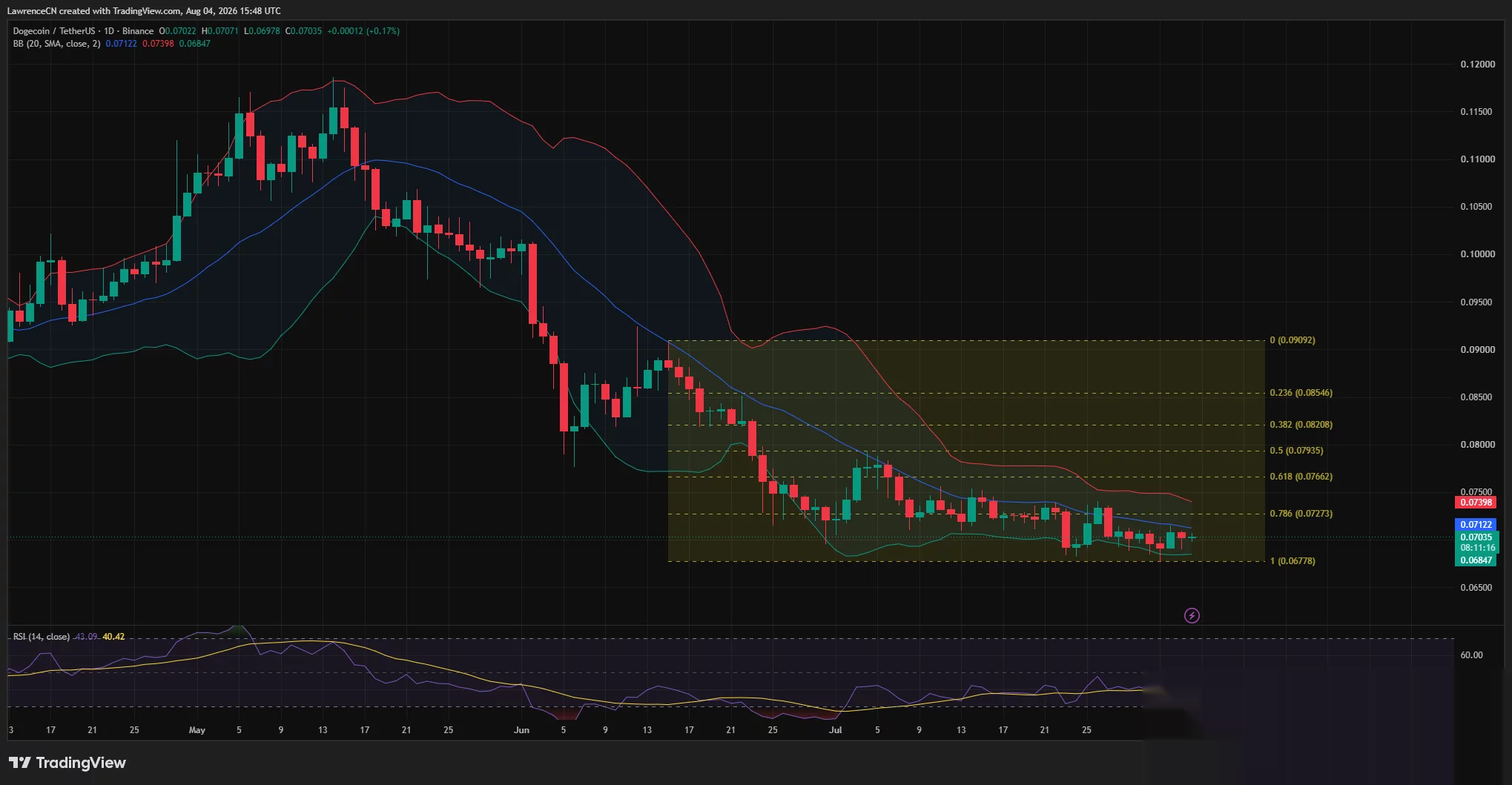Image resolution: width=1512 pixels, height=785 pixels.
Task: Click the 0.10000 price axis label
Action: [x=1478, y=254]
